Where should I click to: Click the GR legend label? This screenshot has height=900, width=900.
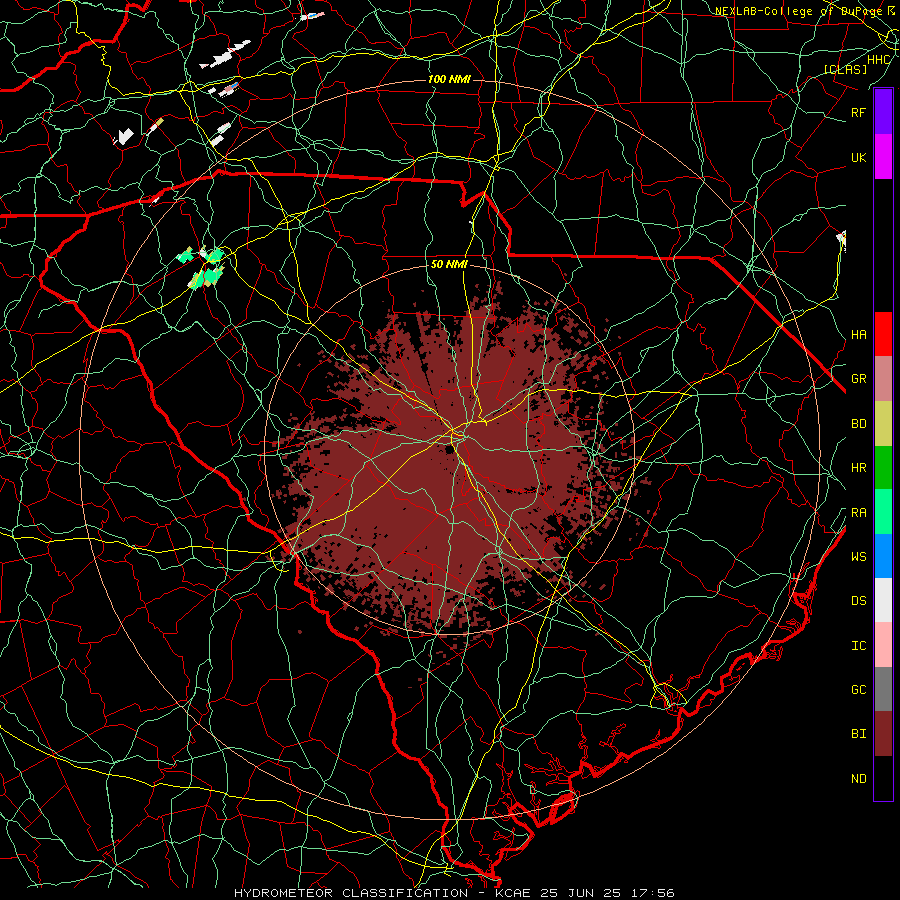click(859, 379)
